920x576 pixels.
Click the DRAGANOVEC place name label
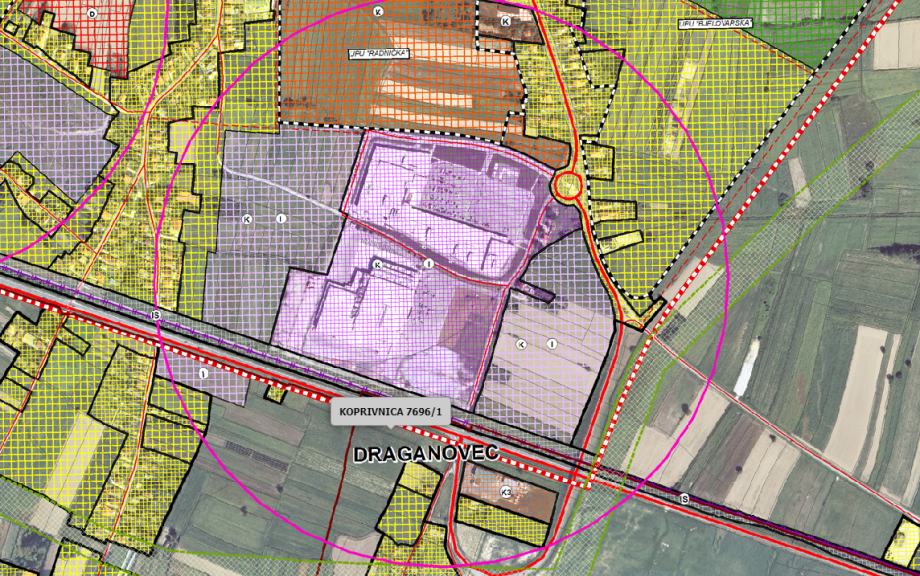[427, 453]
